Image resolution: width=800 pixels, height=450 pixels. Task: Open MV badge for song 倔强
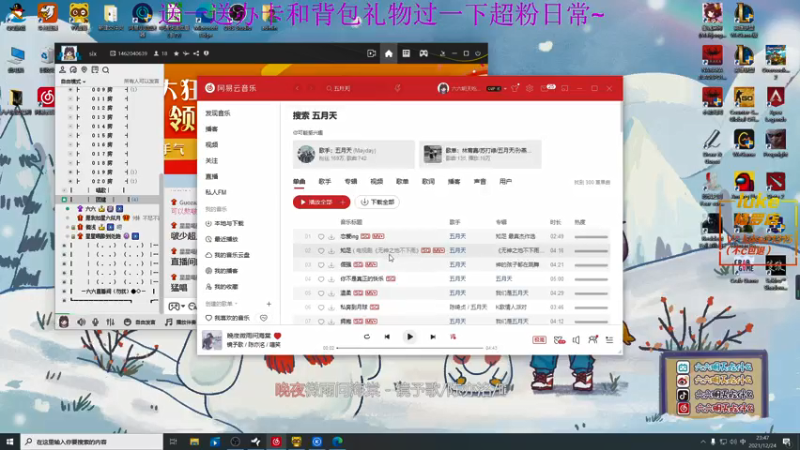click(x=371, y=265)
